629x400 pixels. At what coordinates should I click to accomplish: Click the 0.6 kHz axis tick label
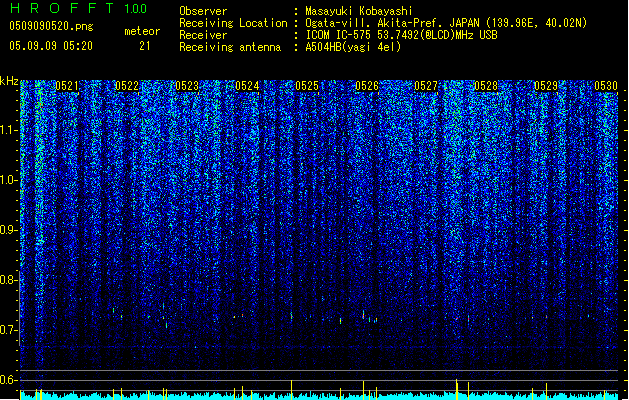click(x=9, y=380)
